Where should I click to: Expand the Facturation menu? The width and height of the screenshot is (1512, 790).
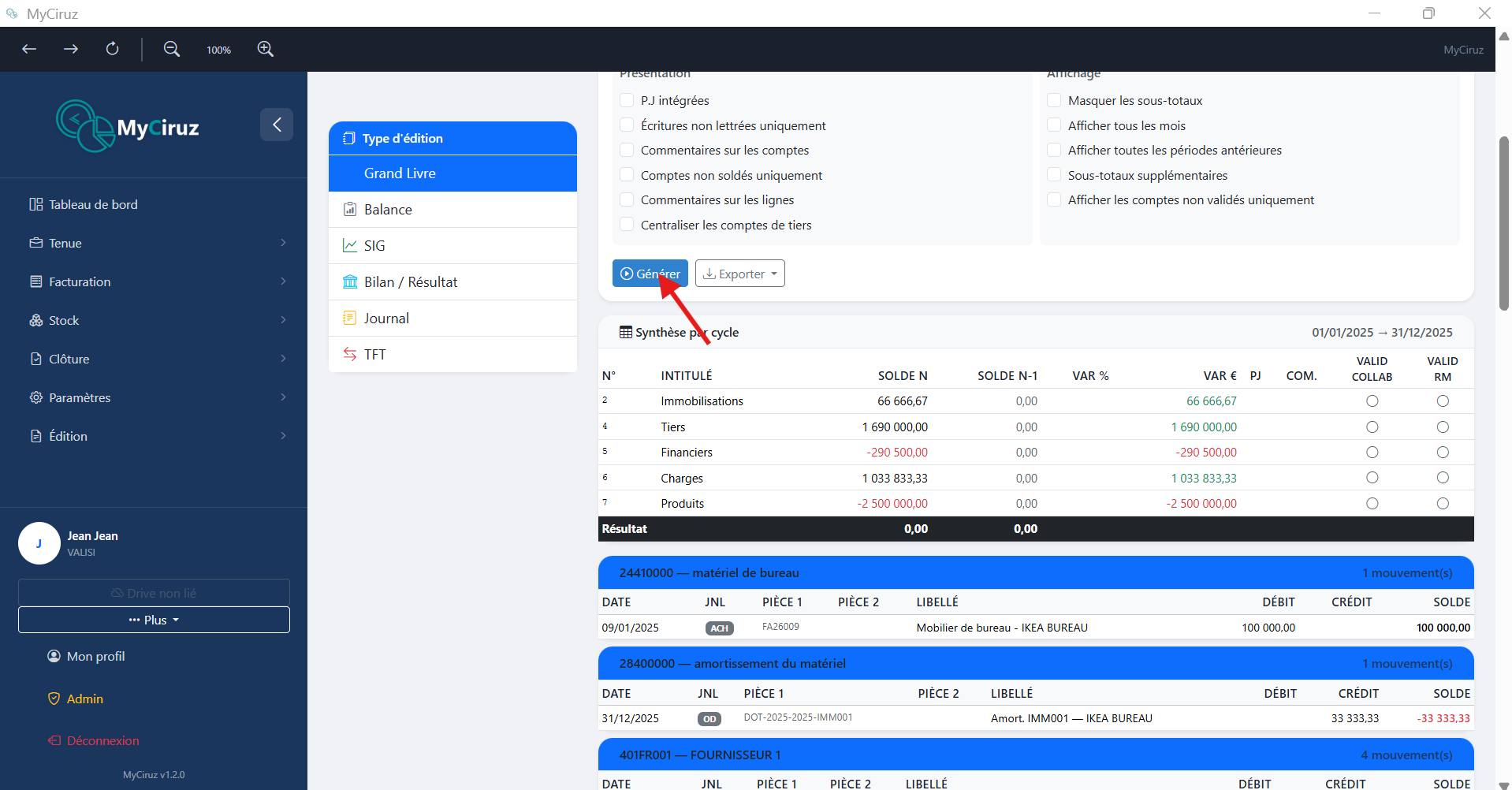coord(158,281)
